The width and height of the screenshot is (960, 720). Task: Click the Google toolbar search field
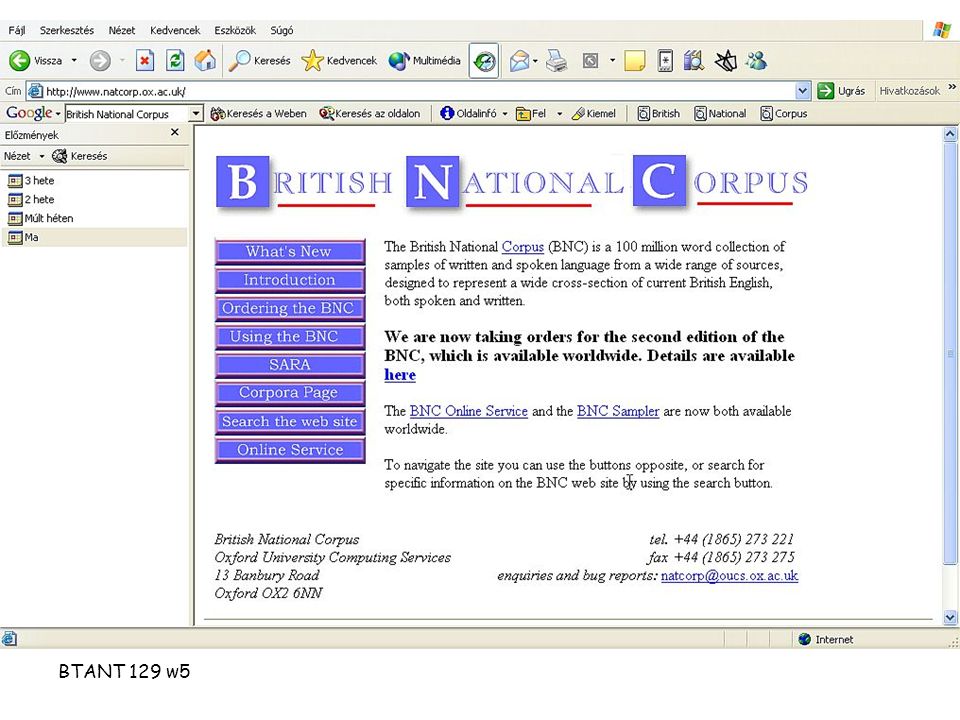coord(127,114)
